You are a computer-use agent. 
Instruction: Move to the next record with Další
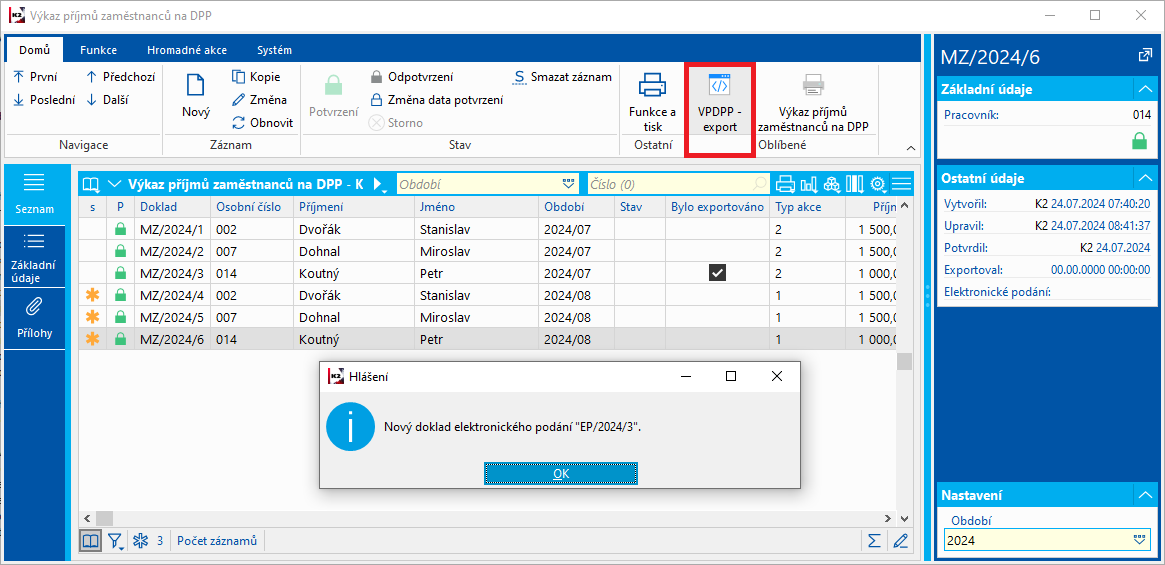click(x=108, y=100)
